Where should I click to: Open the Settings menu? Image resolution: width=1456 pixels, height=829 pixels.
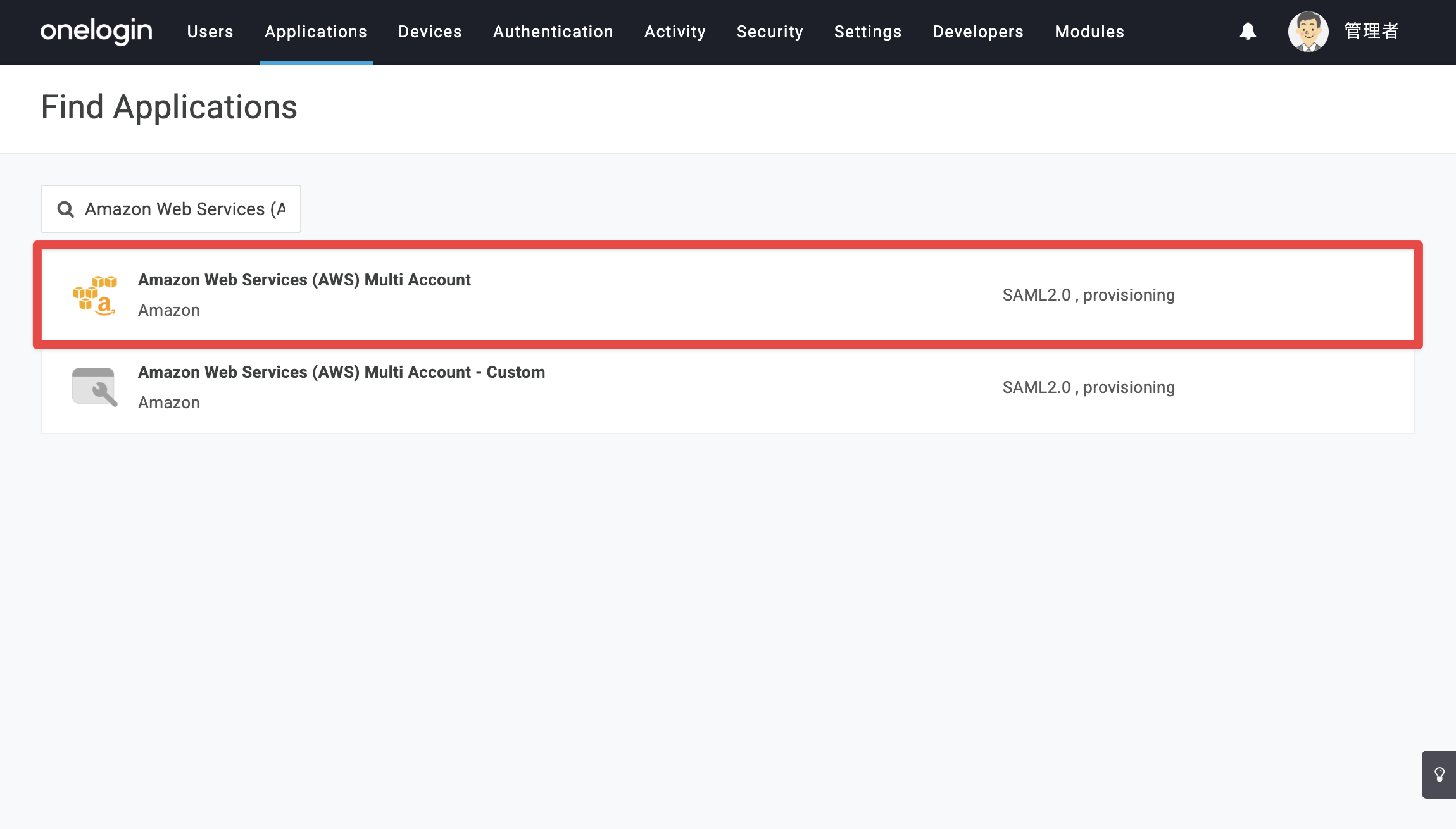[x=868, y=32]
